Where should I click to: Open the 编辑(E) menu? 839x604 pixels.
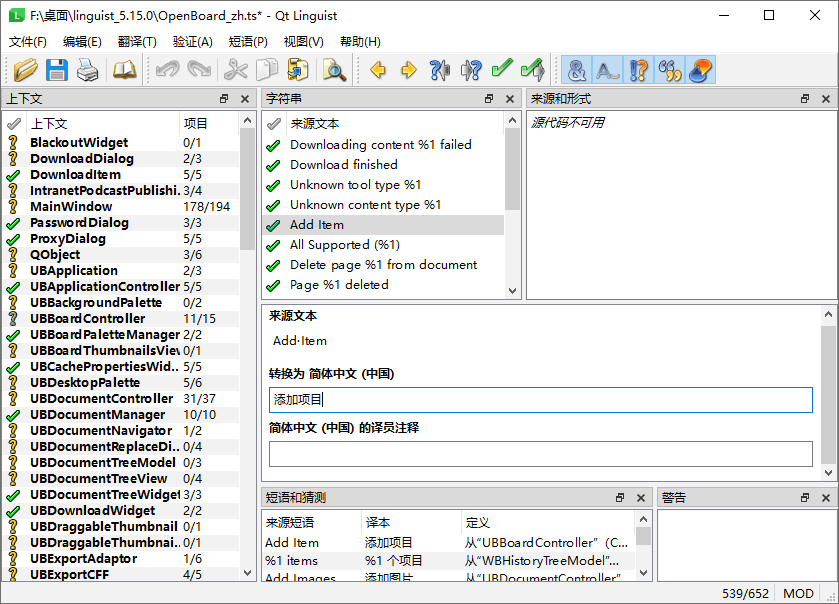tap(82, 42)
